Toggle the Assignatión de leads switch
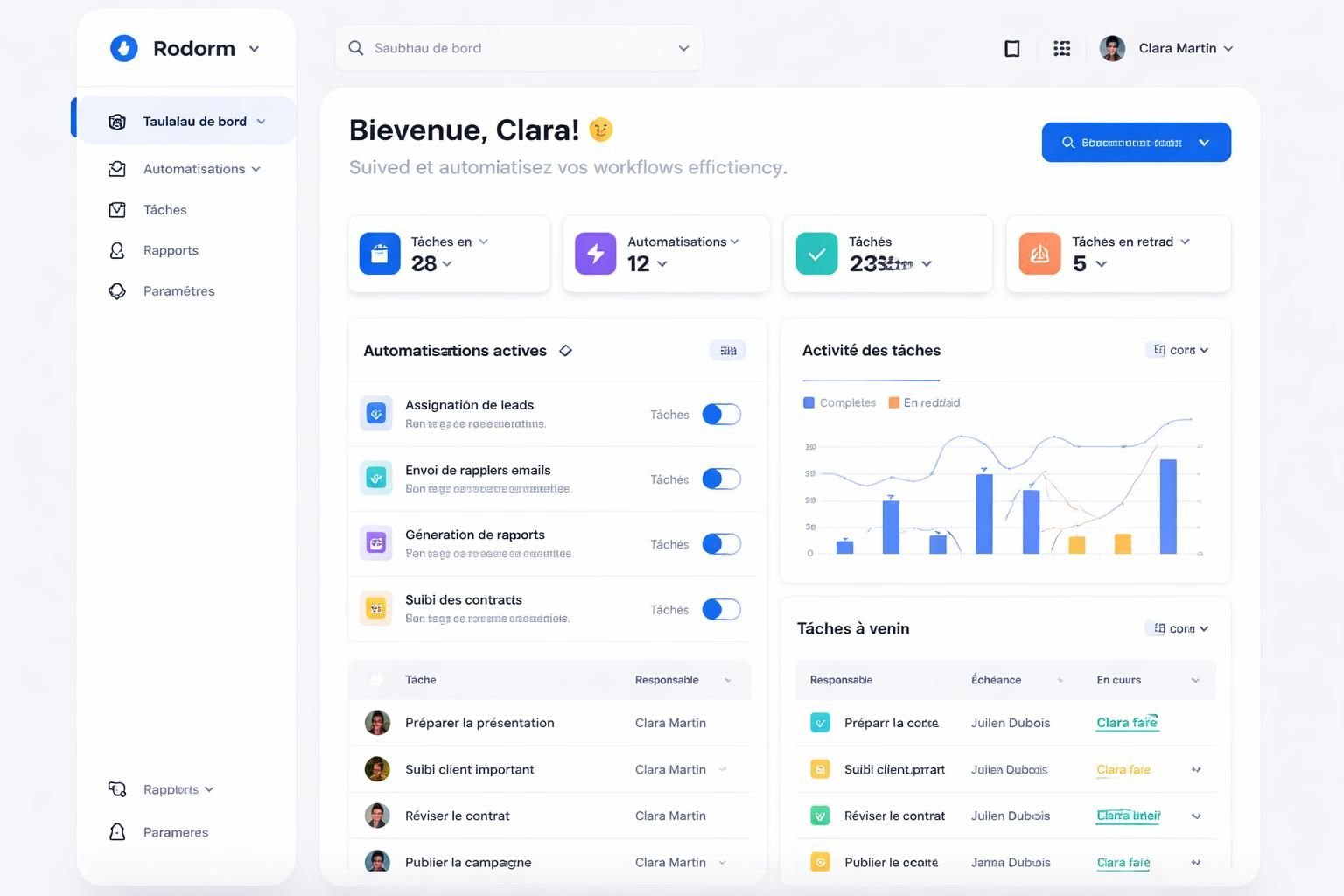This screenshot has height=896, width=1344. [x=721, y=414]
